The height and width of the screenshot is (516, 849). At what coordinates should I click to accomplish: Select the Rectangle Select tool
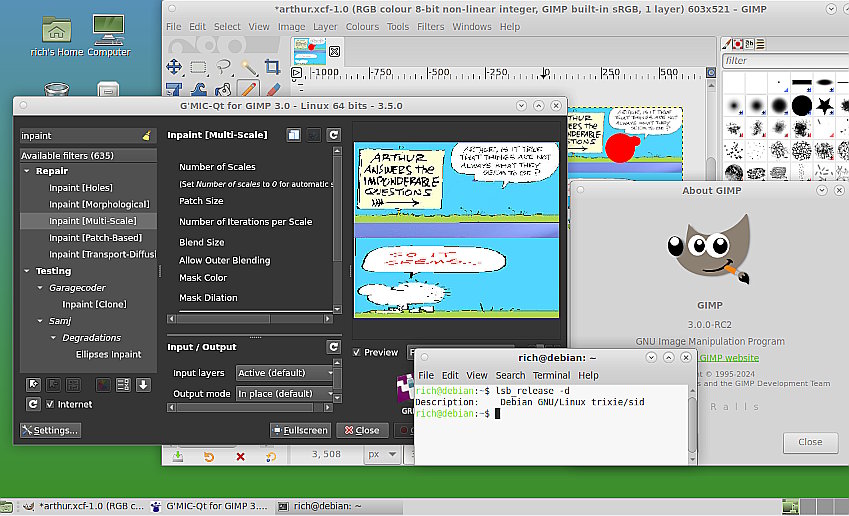click(198, 67)
